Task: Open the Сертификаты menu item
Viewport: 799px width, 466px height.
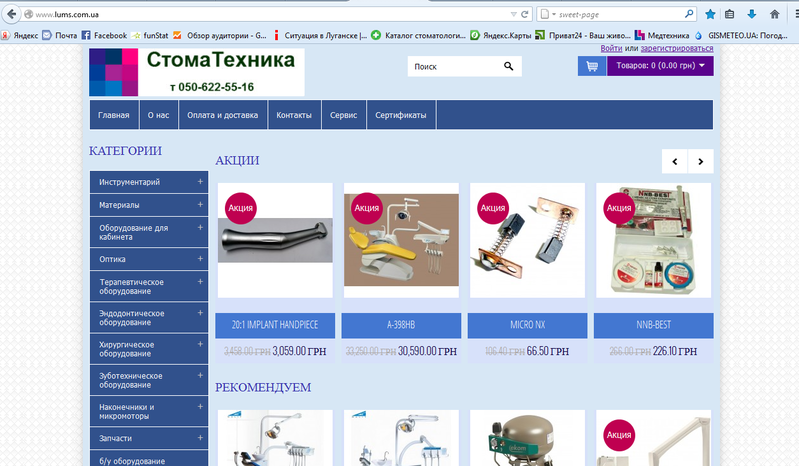Action: pos(400,115)
